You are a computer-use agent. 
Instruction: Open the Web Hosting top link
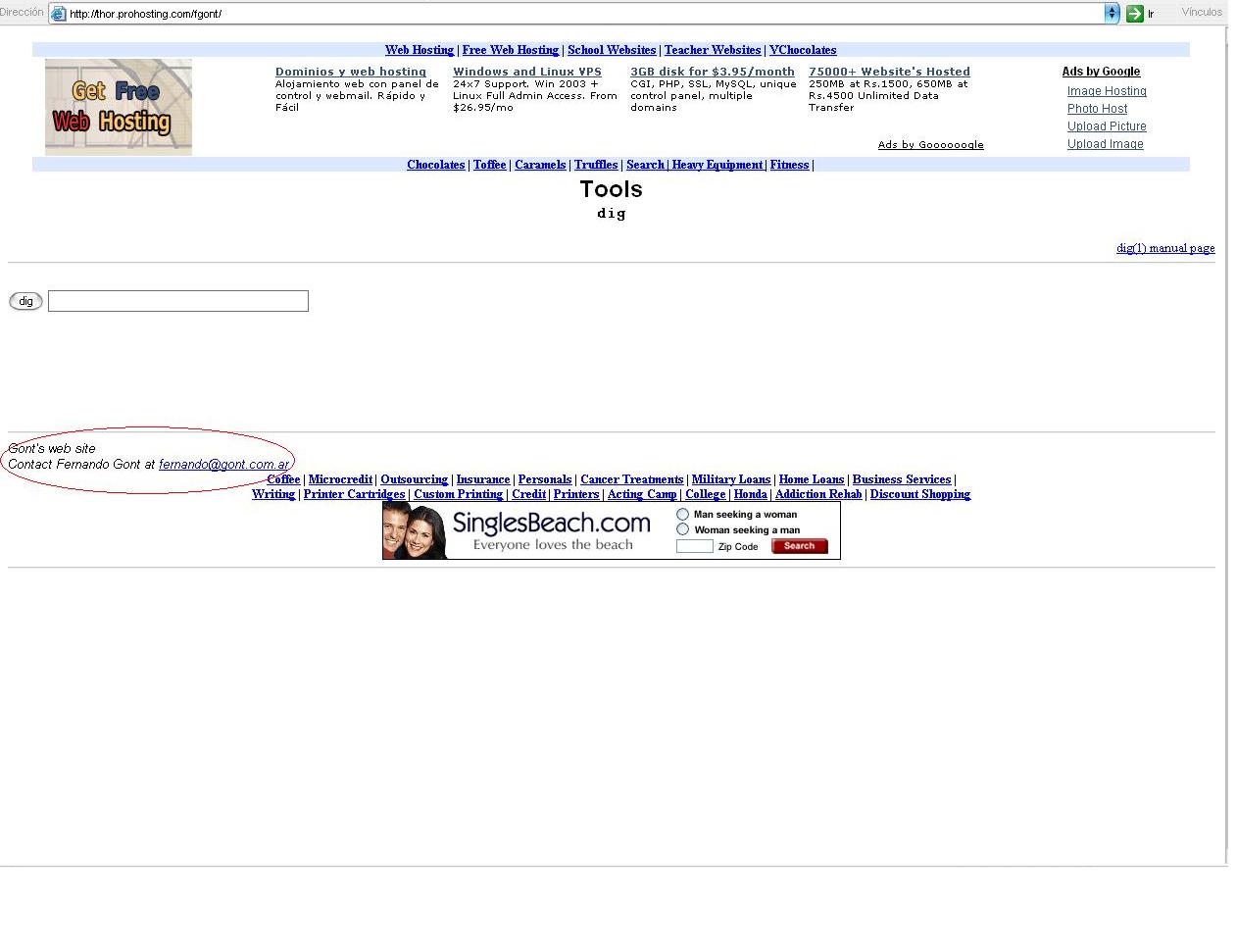[x=420, y=50]
